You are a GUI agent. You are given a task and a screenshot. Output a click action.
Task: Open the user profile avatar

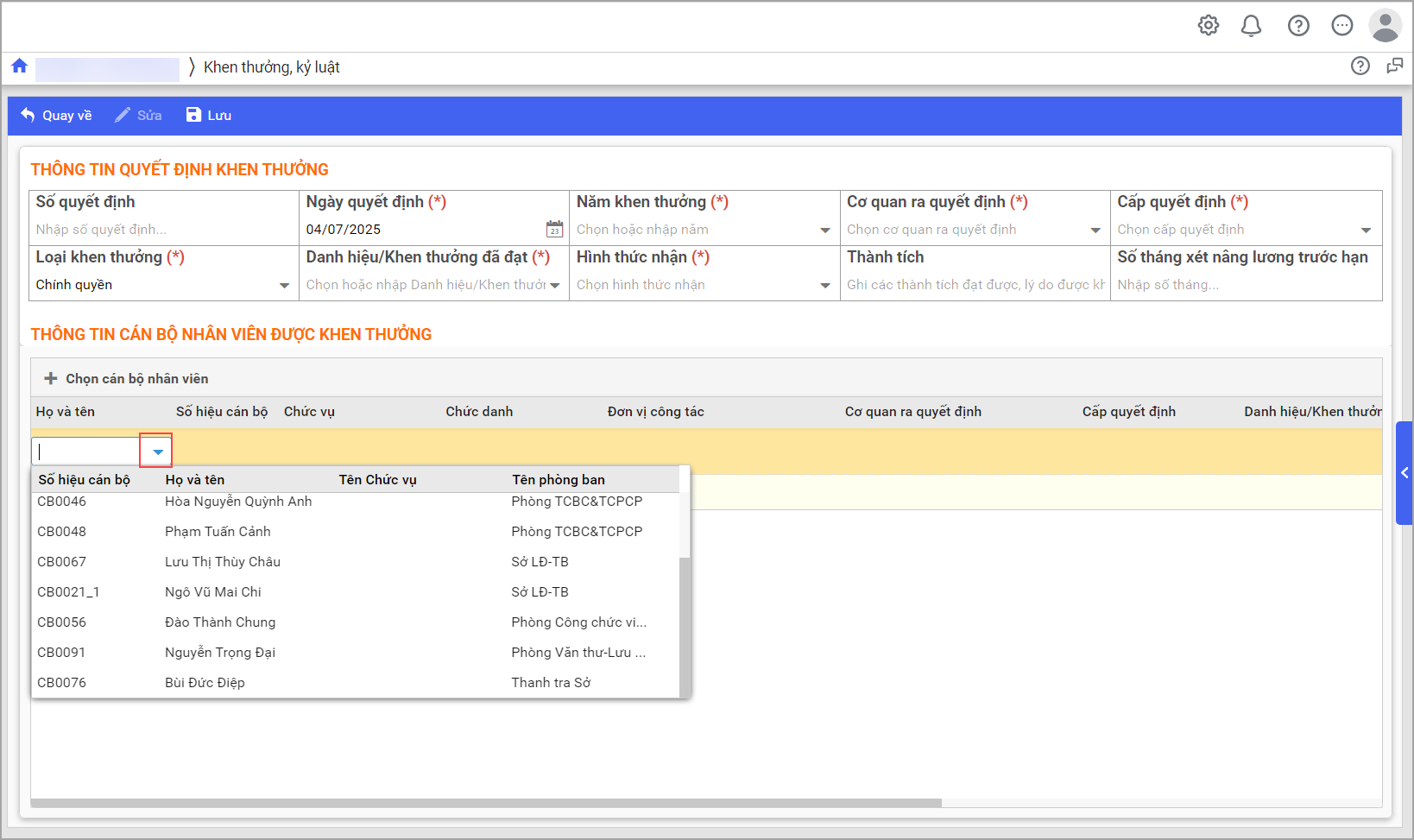(x=1385, y=26)
